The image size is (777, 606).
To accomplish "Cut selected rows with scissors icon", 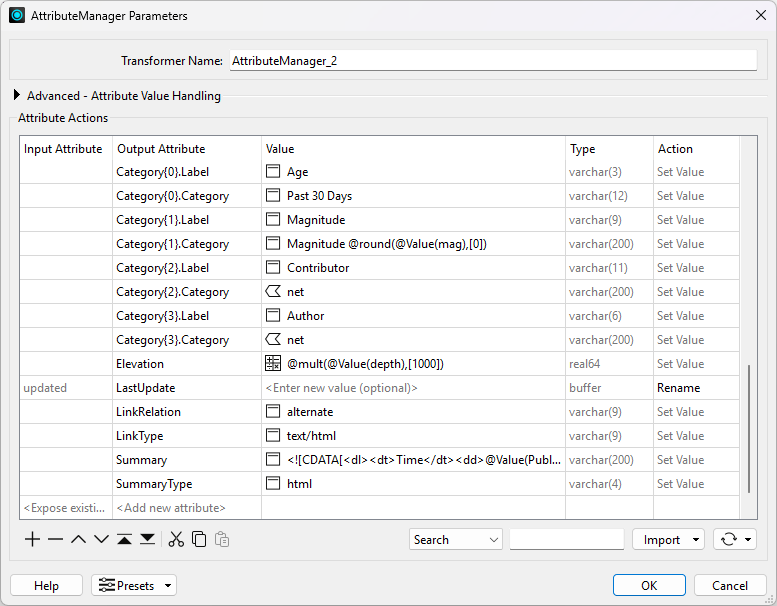I will click(176, 539).
